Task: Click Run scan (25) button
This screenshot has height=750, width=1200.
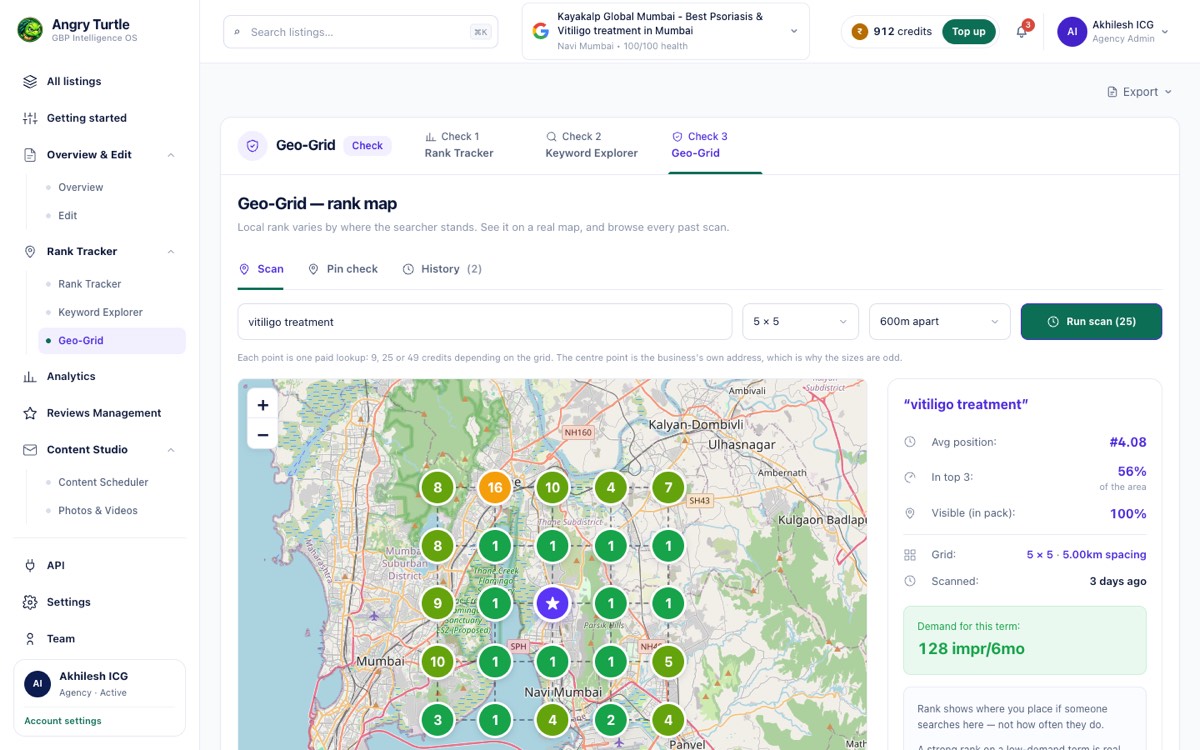Action: (x=1091, y=322)
